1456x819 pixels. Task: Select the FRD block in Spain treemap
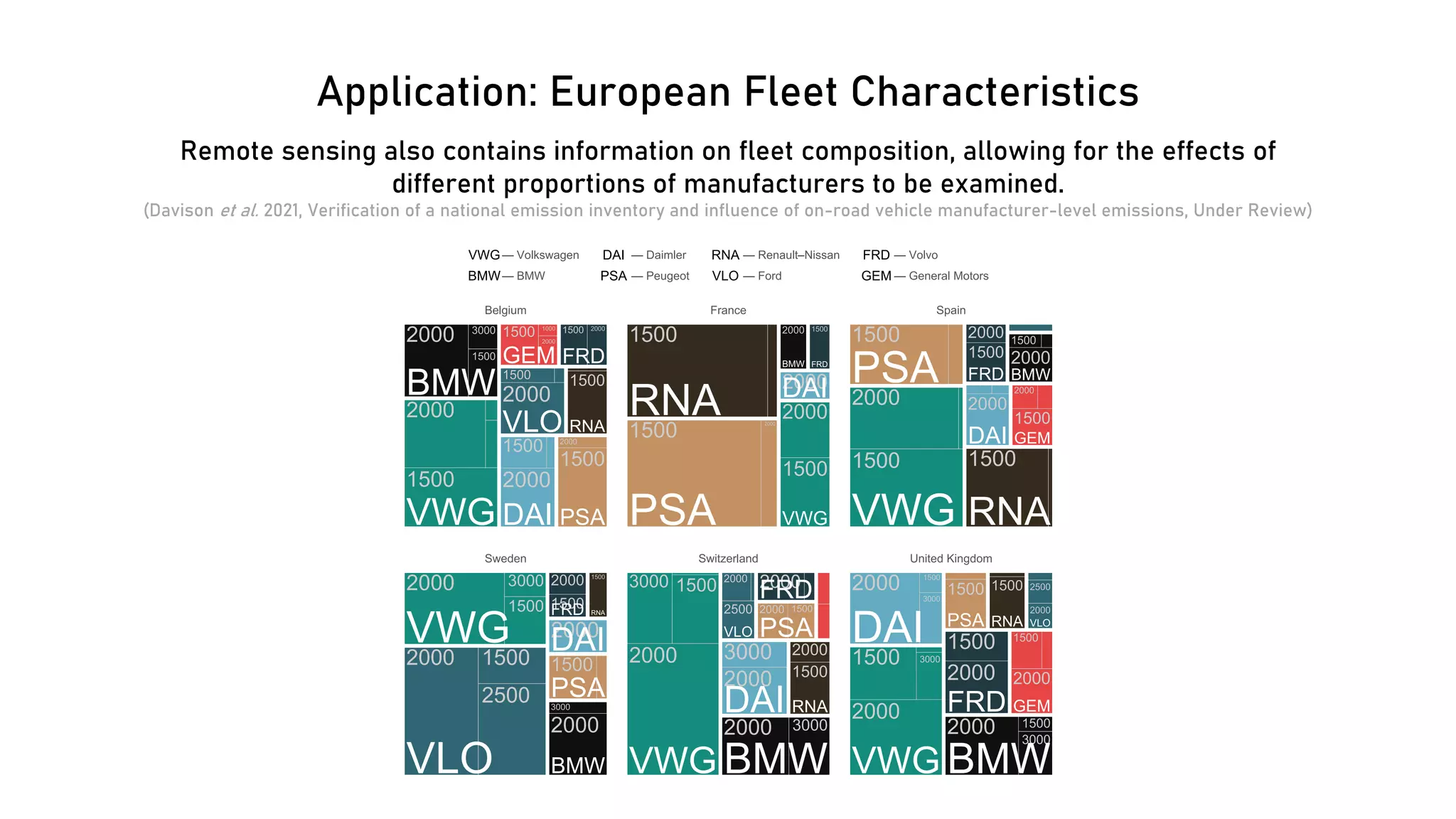point(986,353)
